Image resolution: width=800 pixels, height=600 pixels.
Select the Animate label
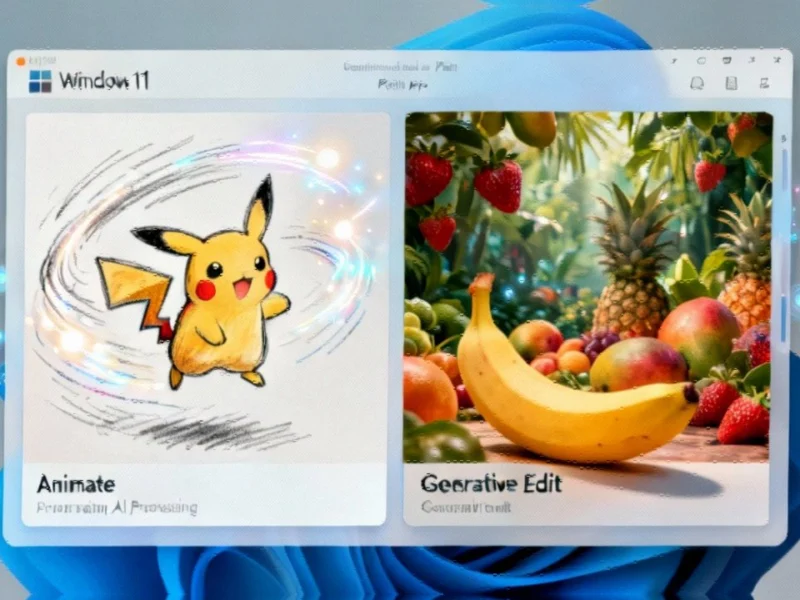pos(76,484)
